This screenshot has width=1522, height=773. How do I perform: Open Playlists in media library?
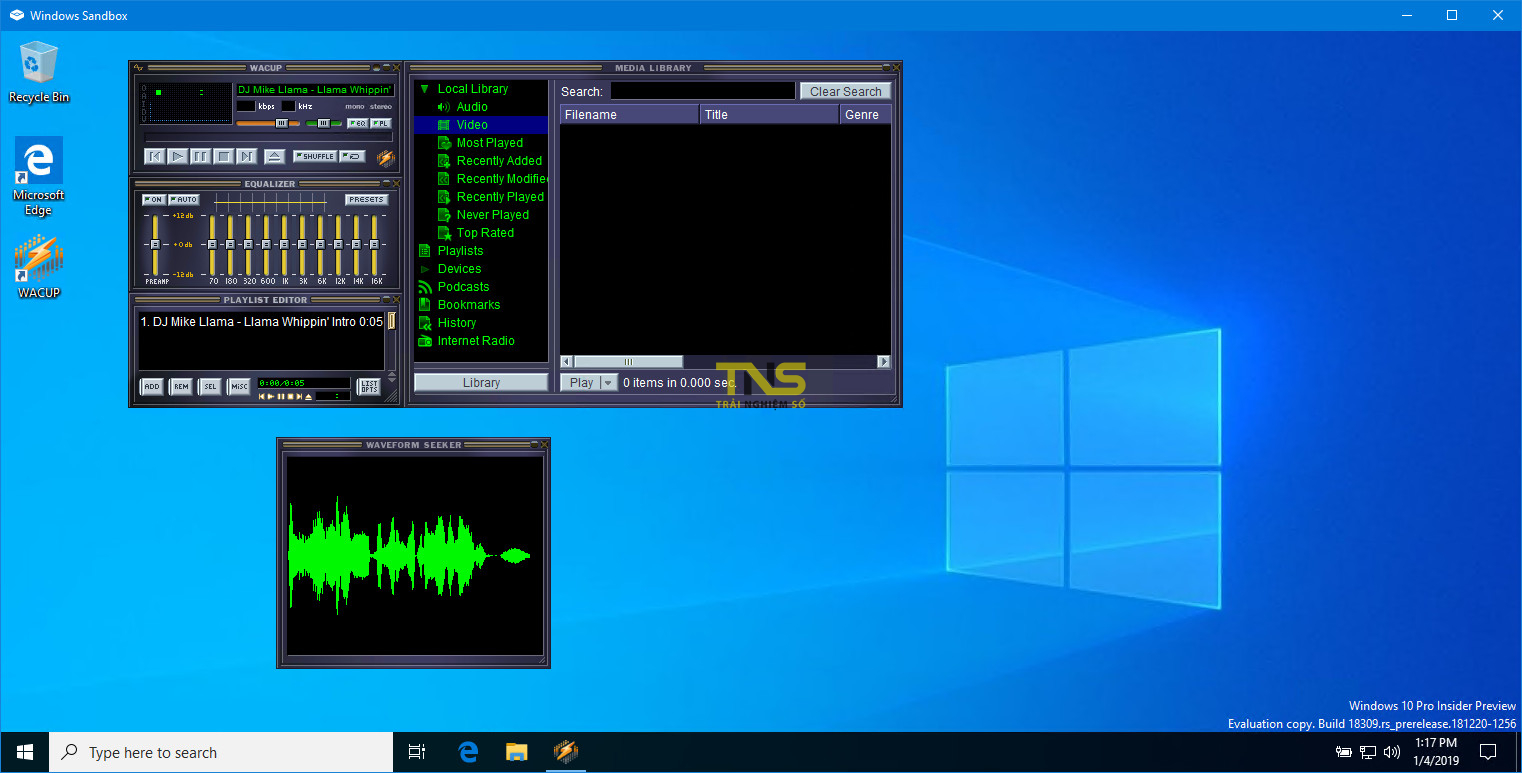tap(460, 251)
